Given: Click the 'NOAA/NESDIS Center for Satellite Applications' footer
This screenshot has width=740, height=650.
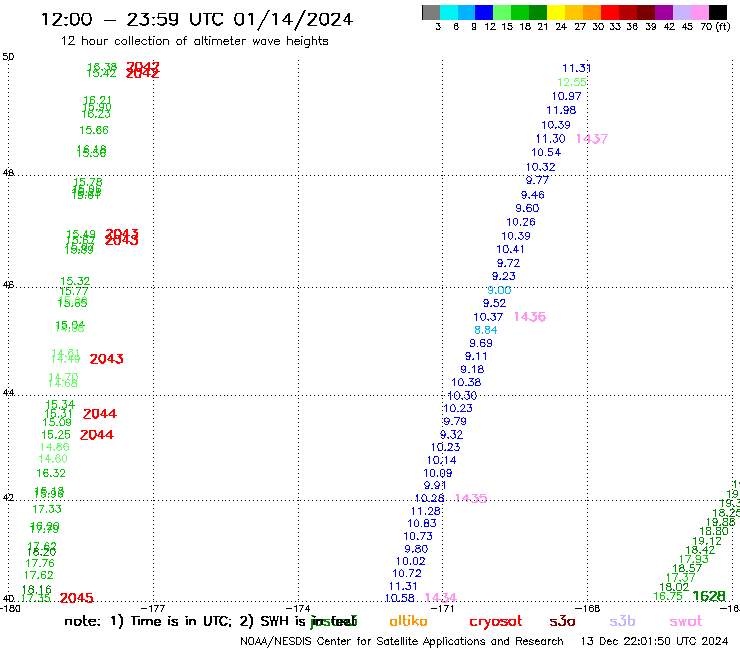Looking at the screenshot, I should (x=402, y=641).
